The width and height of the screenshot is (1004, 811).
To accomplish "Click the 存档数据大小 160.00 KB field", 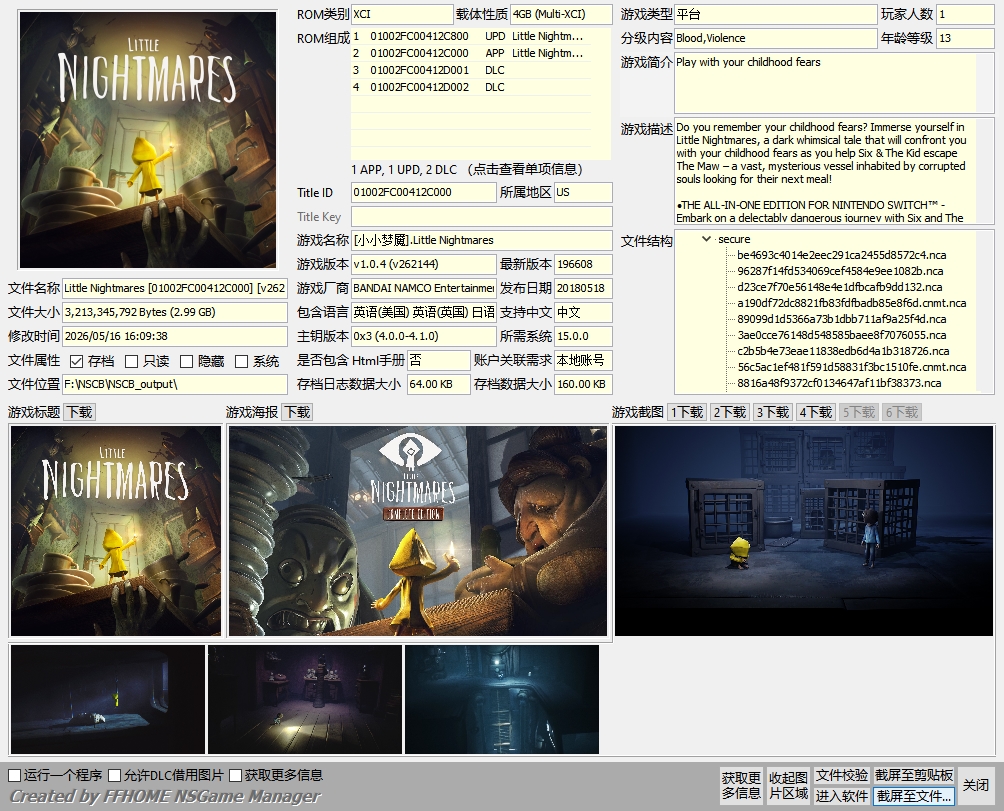I will click(583, 384).
